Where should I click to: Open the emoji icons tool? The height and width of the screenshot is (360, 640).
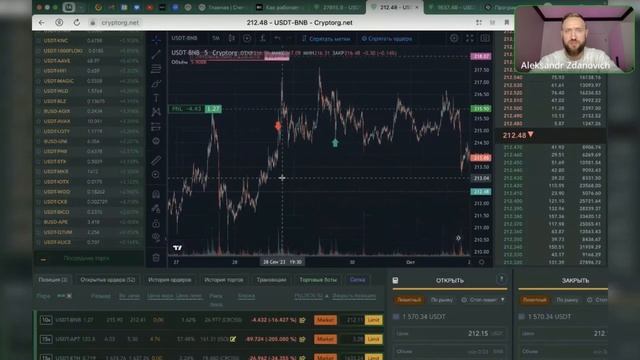coord(156,141)
